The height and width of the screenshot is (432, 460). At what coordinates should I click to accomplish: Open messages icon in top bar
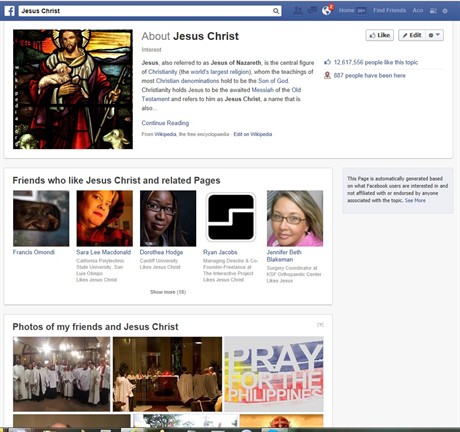pyautogui.click(x=312, y=11)
